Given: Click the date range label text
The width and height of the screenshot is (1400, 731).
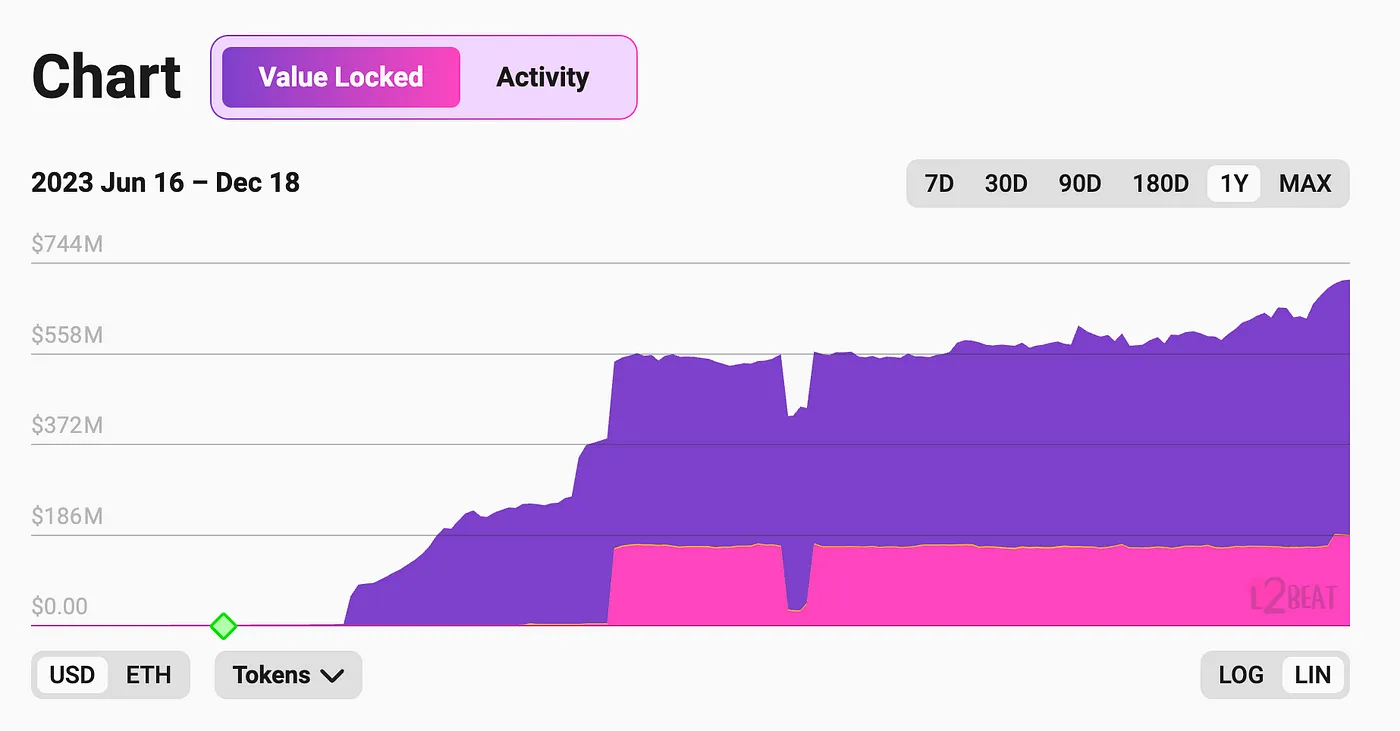Looking at the screenshot, I should pos(165,183).
